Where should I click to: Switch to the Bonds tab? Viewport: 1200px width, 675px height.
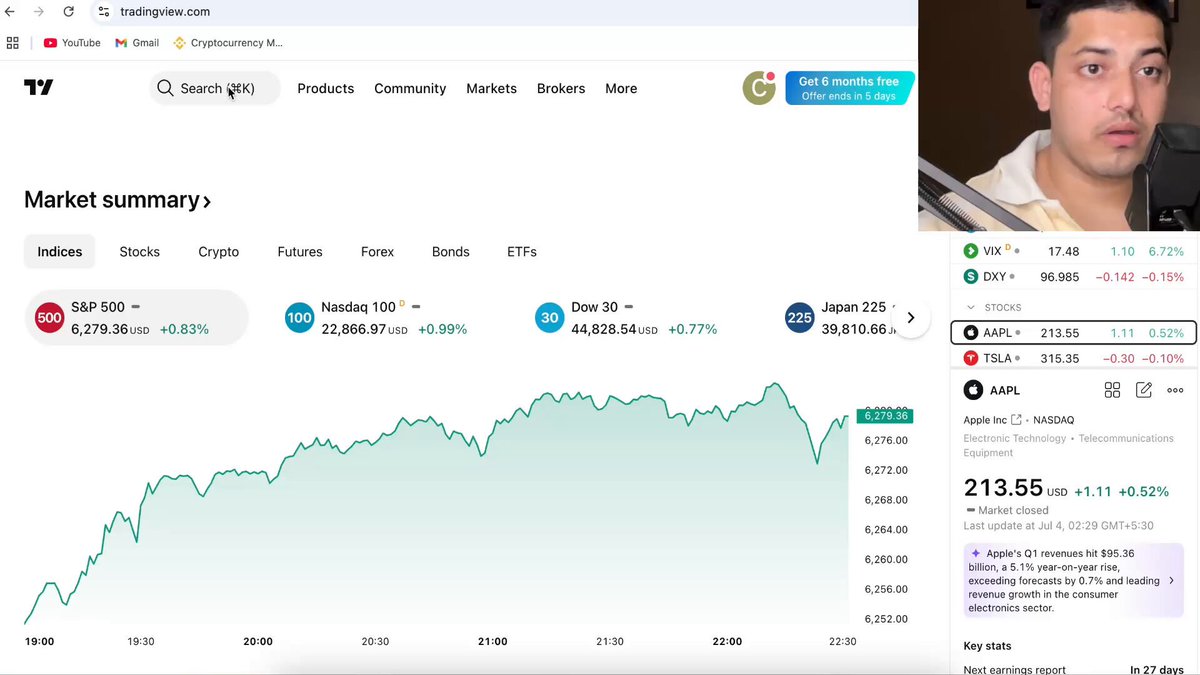451,252
